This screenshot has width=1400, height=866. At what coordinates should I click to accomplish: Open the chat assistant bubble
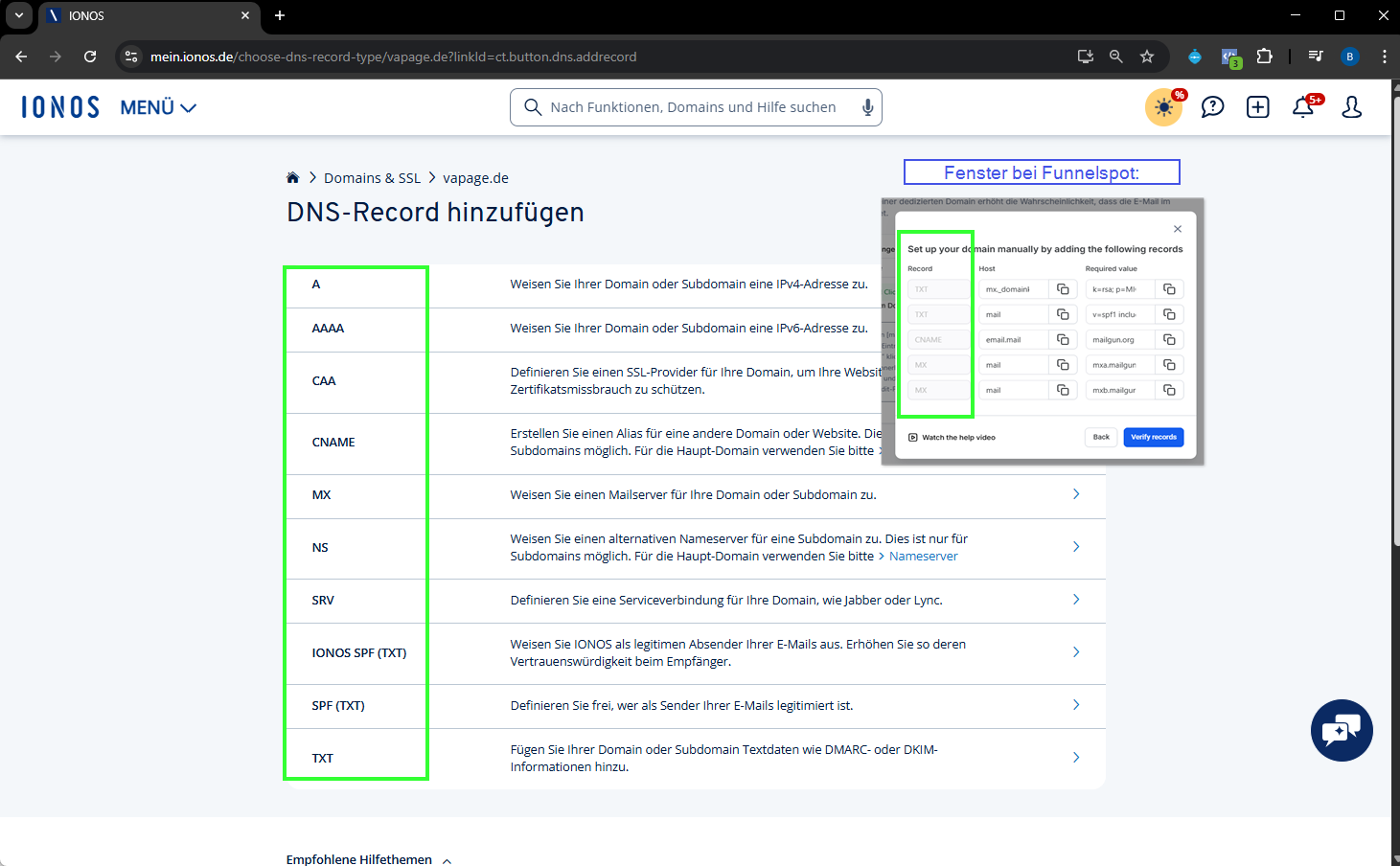(x=1342, y=731)
